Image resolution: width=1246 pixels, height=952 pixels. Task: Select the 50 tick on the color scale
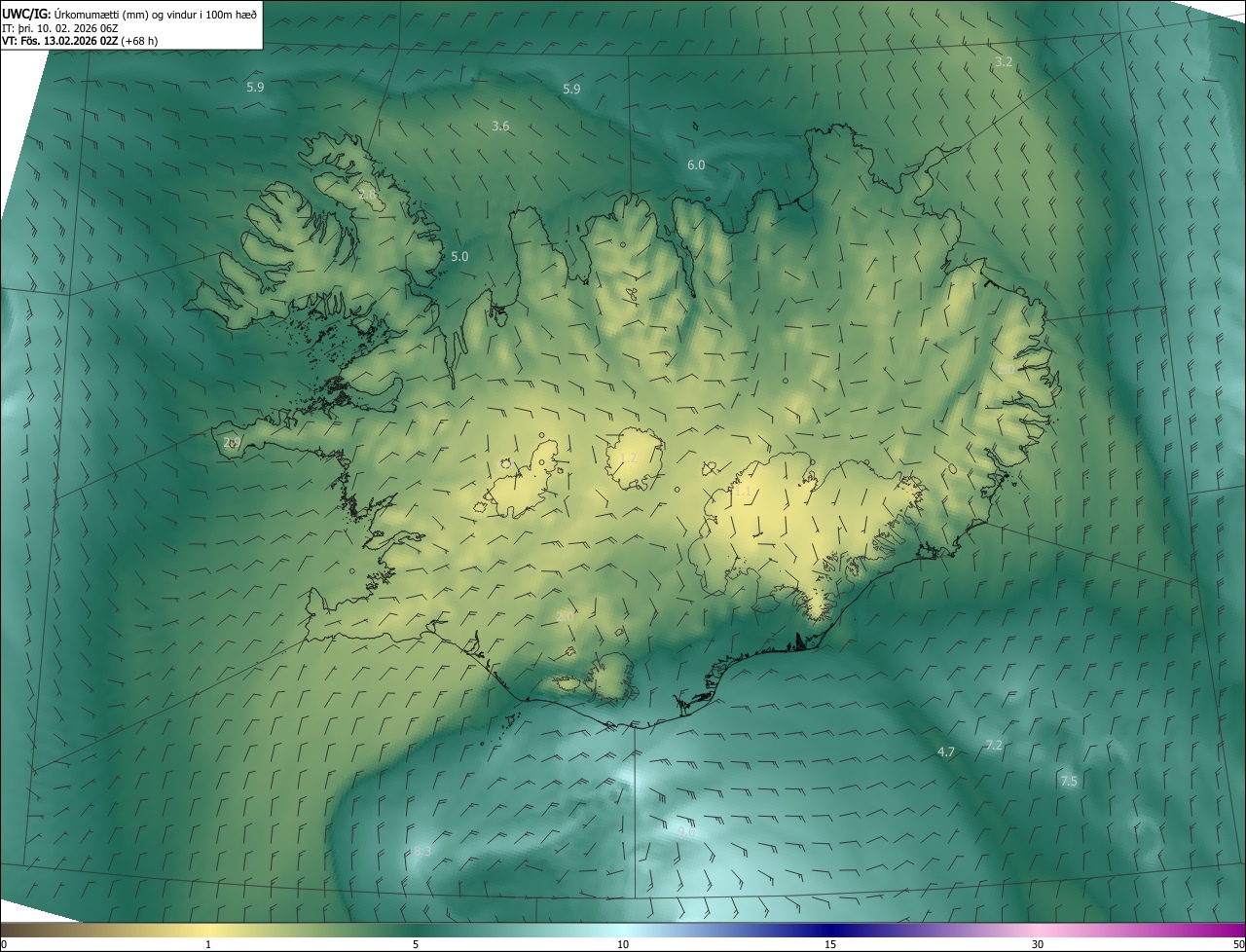(1238, 944)
